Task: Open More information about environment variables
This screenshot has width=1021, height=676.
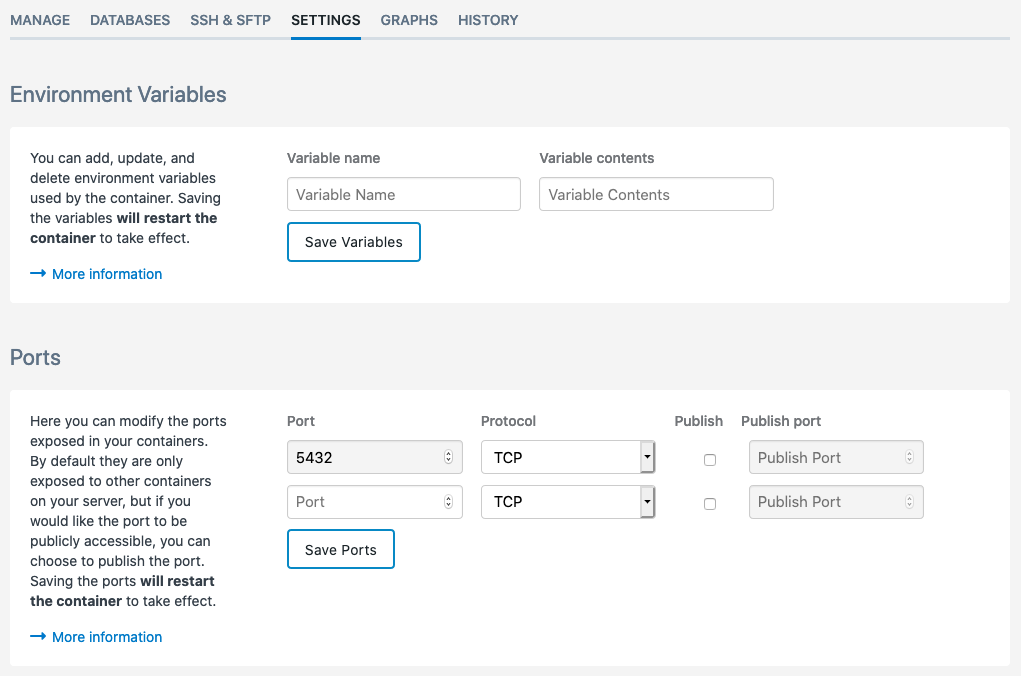Action: [x=106, y=274]
